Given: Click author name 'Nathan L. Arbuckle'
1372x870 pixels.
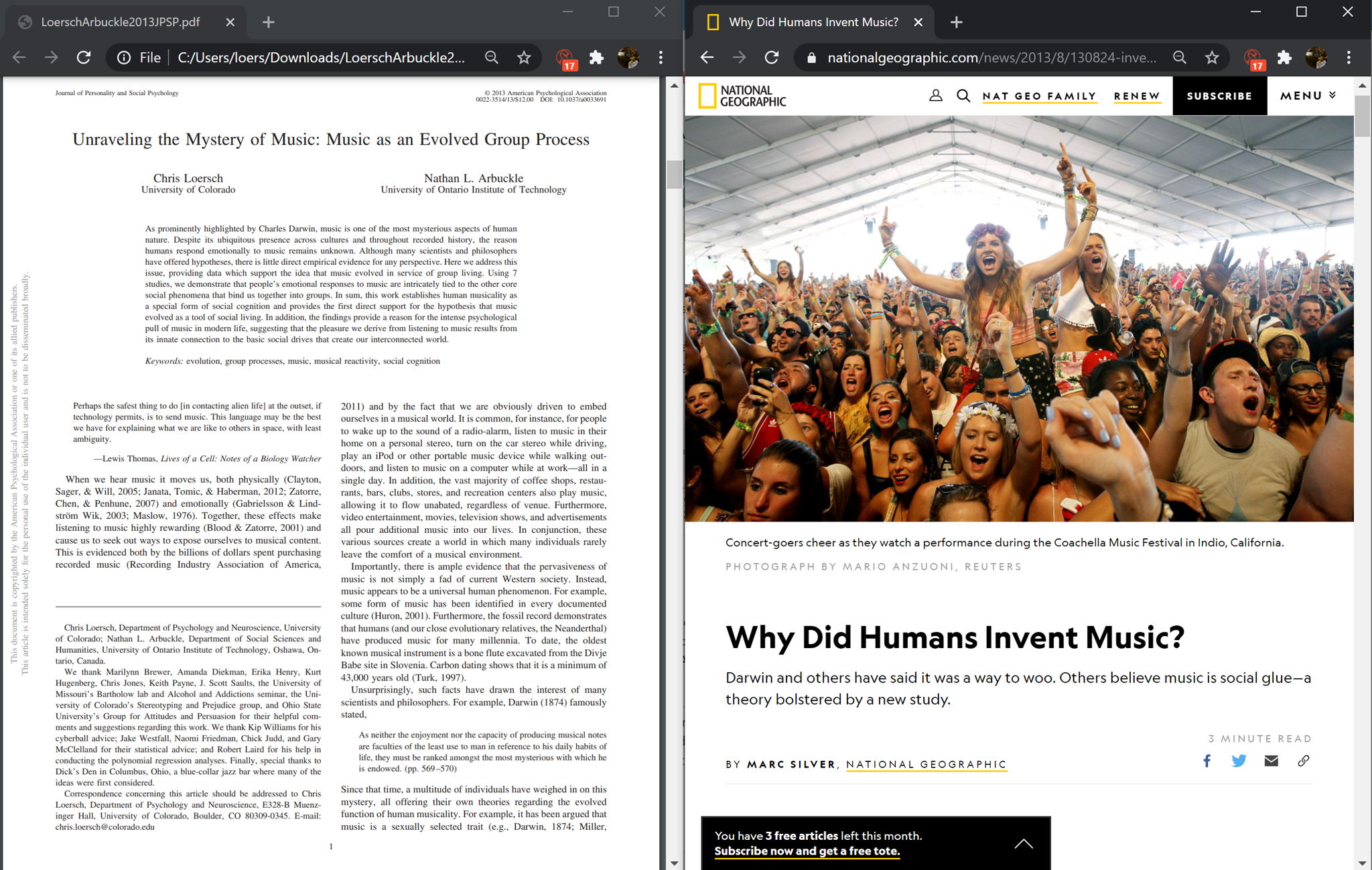Looking at the screenshot, I should click(x=474, y=178).
